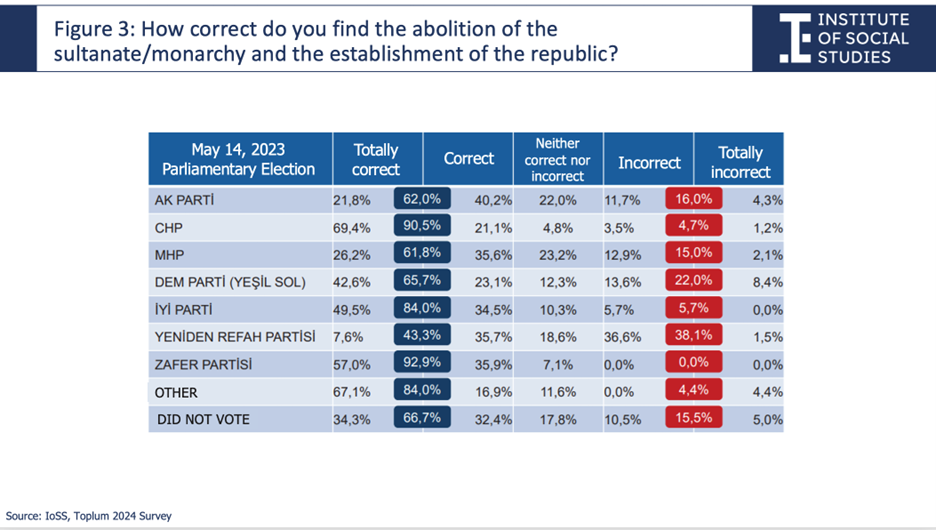The height and width of the screenshot is (530, 936).
Task: Select the CHP 90,5% blue badge
Action: tap(422, 226)
